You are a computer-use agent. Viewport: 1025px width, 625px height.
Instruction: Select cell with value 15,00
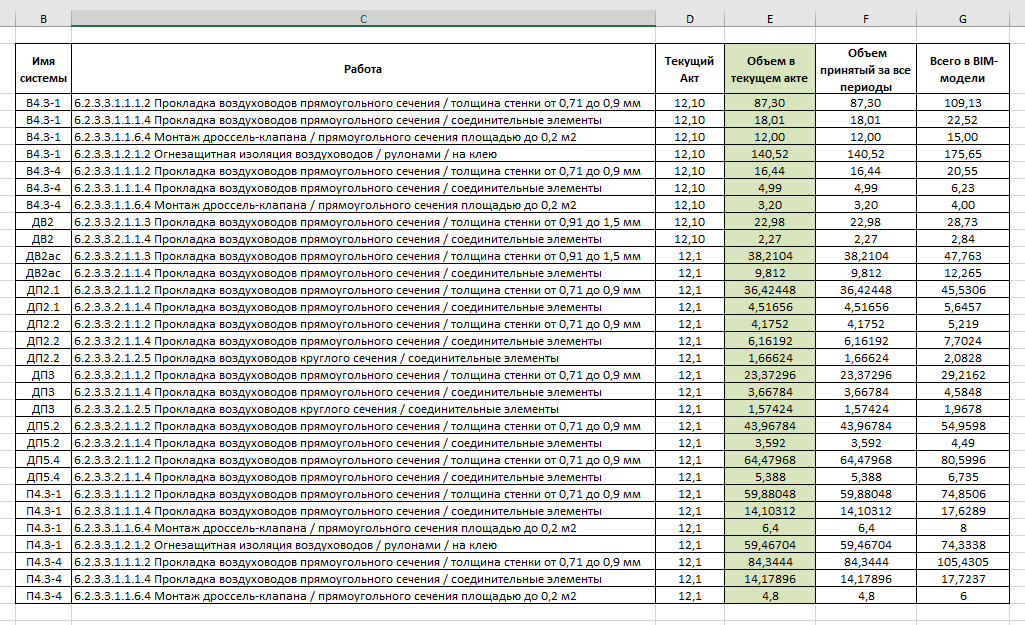tap(963, 137)
